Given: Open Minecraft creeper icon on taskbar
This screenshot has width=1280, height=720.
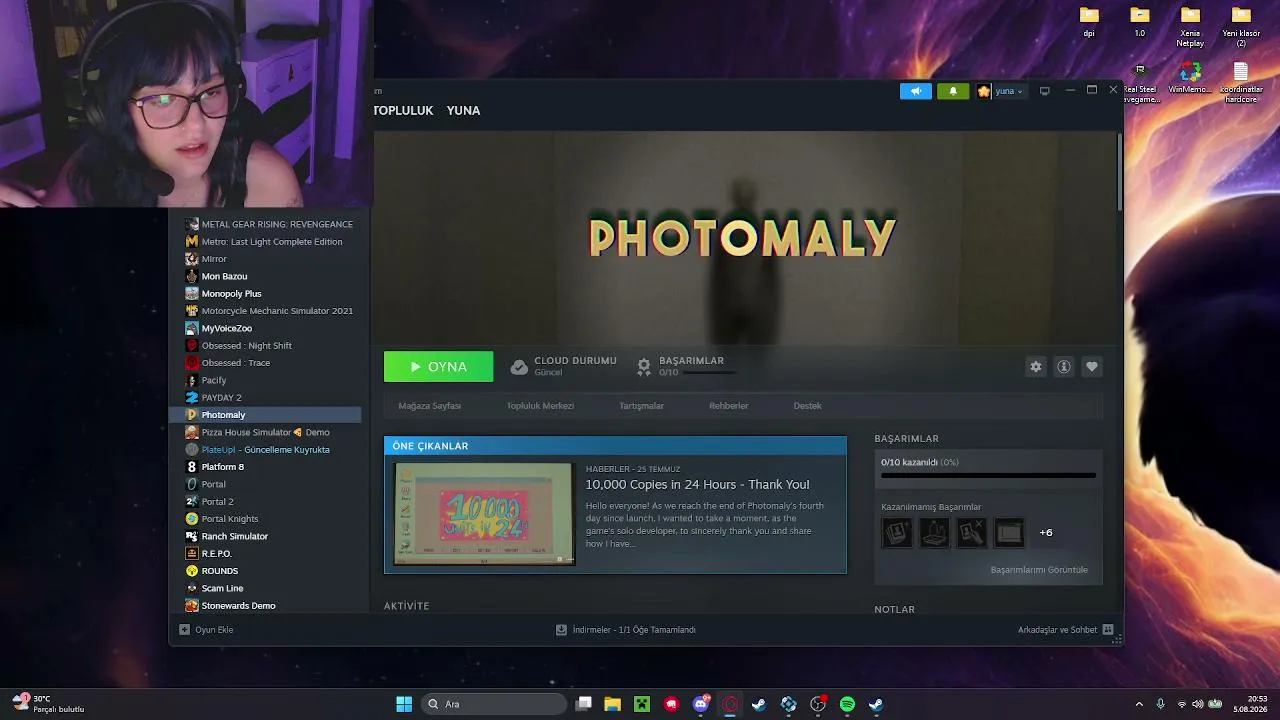Looking at the screenshot, I should tap(642, 704).
